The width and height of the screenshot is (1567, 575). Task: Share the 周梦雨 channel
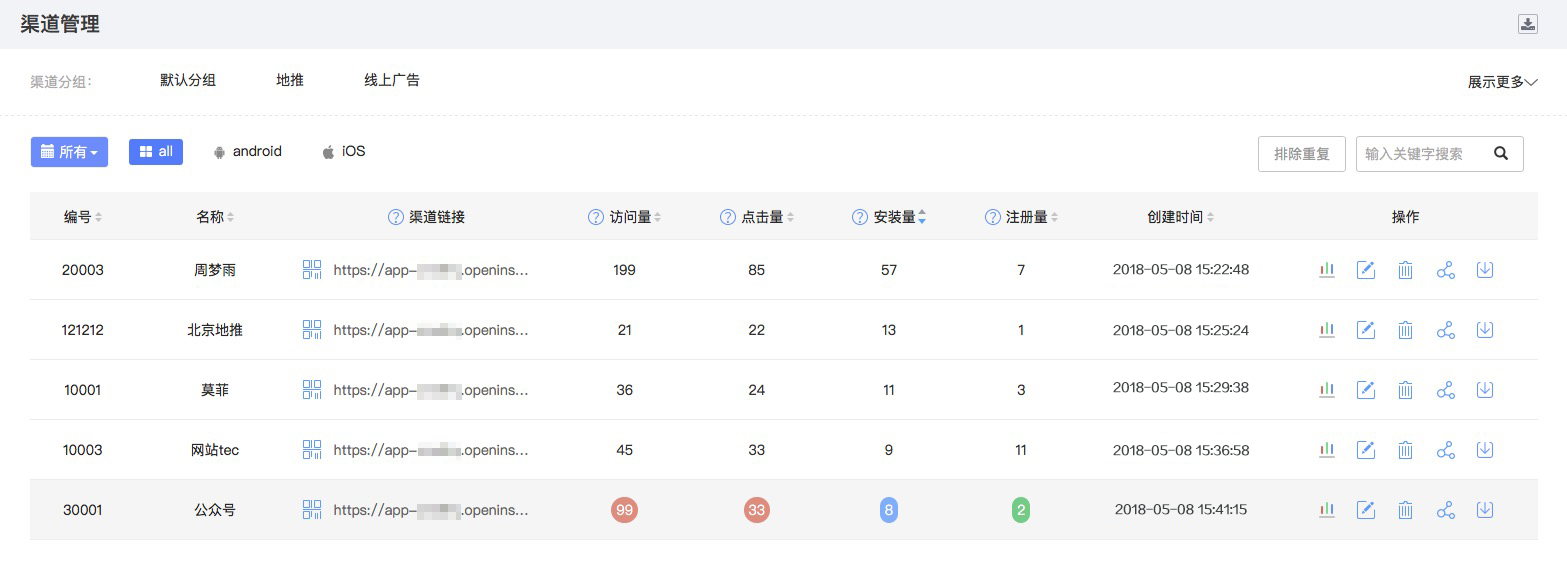coord(1445,270)
